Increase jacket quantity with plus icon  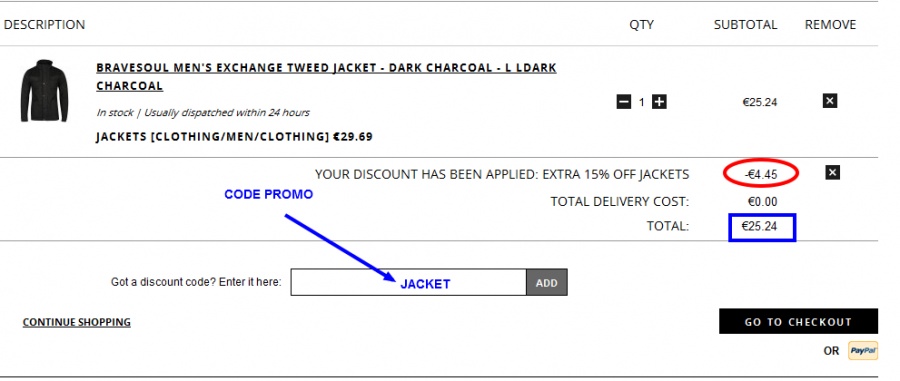660,102
